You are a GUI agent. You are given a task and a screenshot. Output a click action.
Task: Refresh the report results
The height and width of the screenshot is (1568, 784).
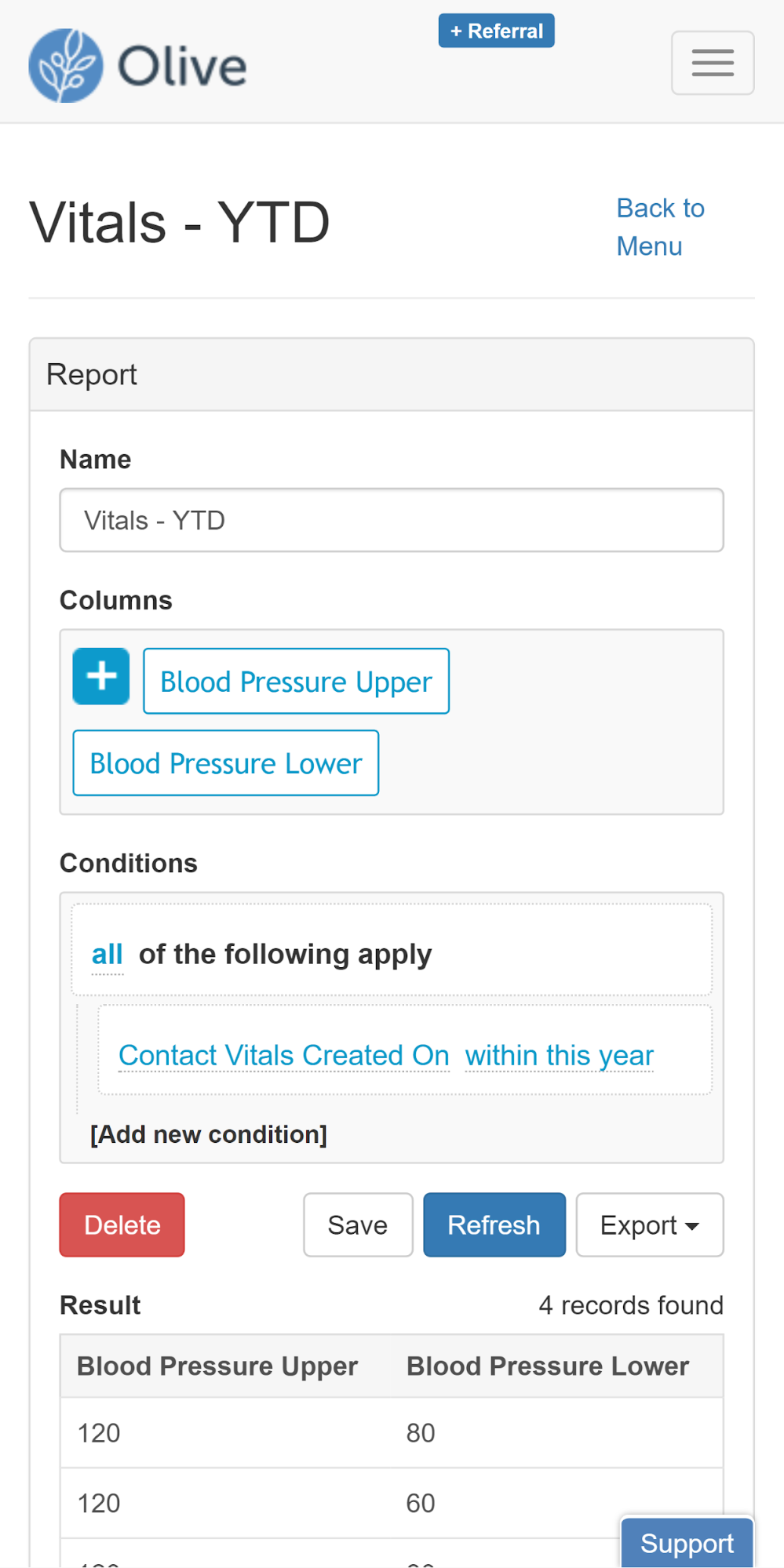click(x=494, y=1225)
